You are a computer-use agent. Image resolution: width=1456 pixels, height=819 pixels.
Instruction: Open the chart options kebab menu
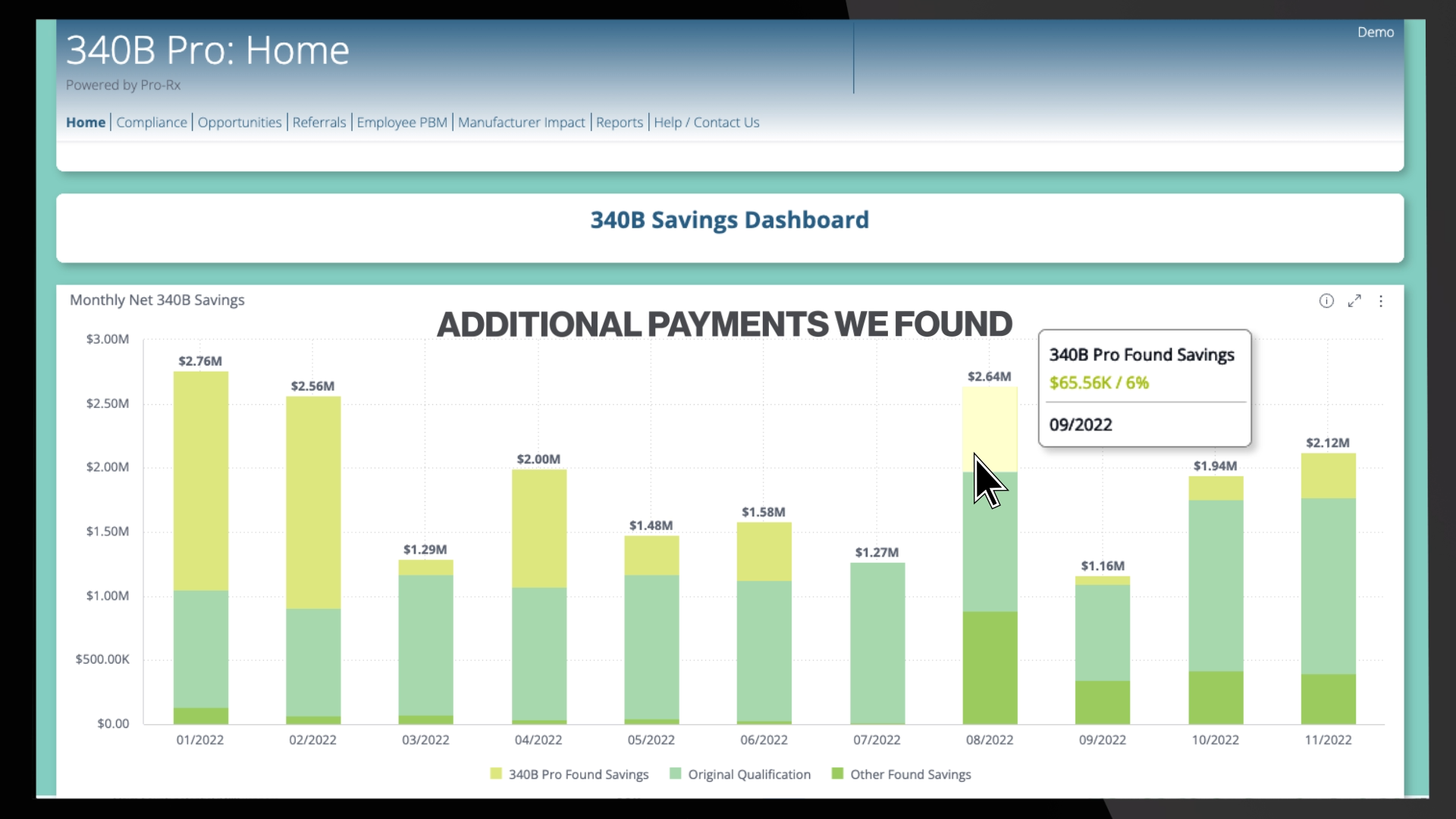[x=1381, y=301]
